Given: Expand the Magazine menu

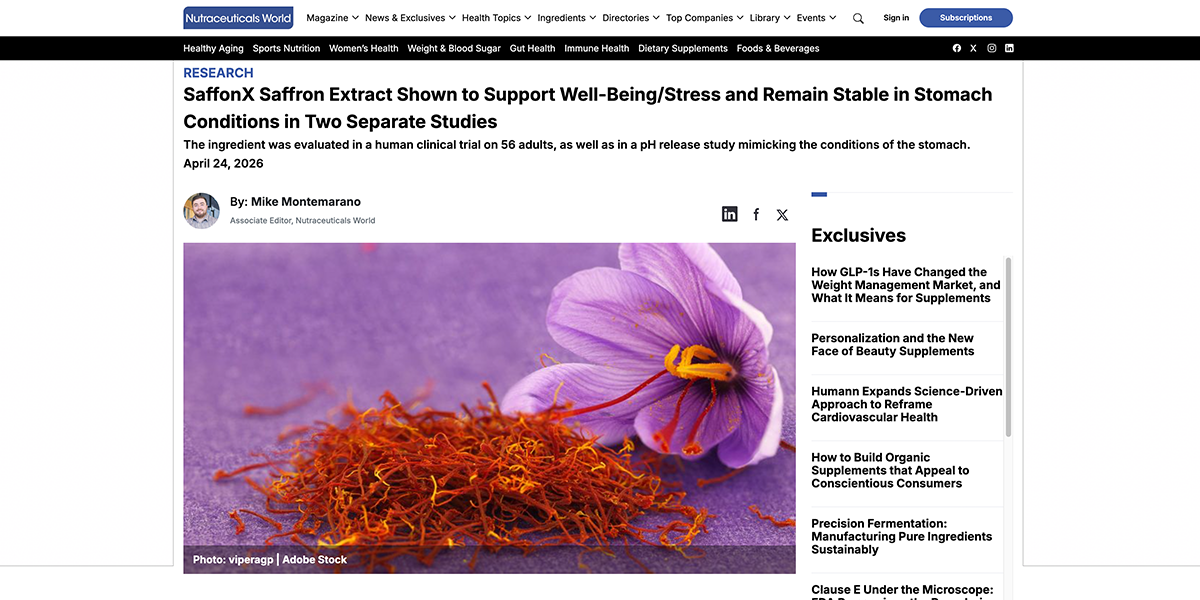Looking at the screenshot, I should 332,18.
